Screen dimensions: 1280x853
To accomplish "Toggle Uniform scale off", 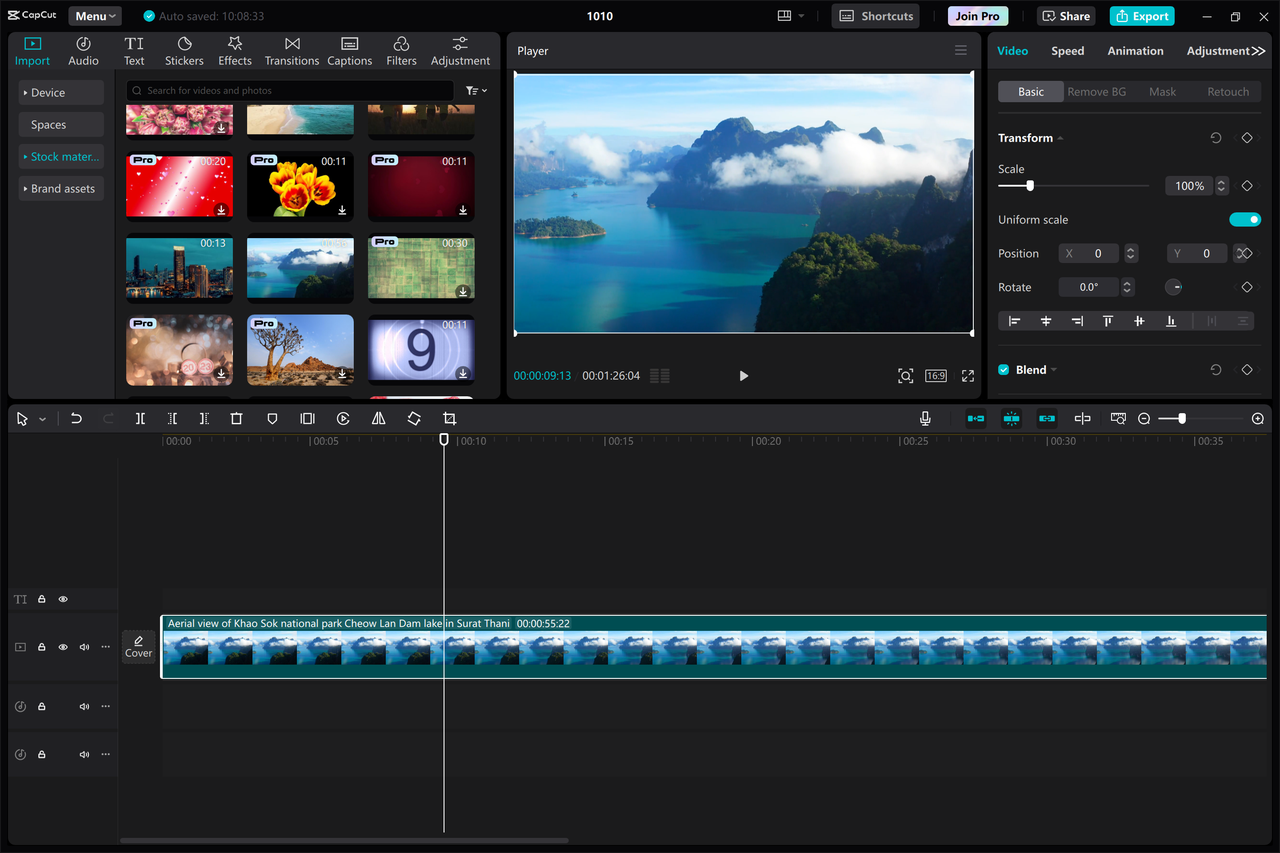I will (x=1245, y=219).
